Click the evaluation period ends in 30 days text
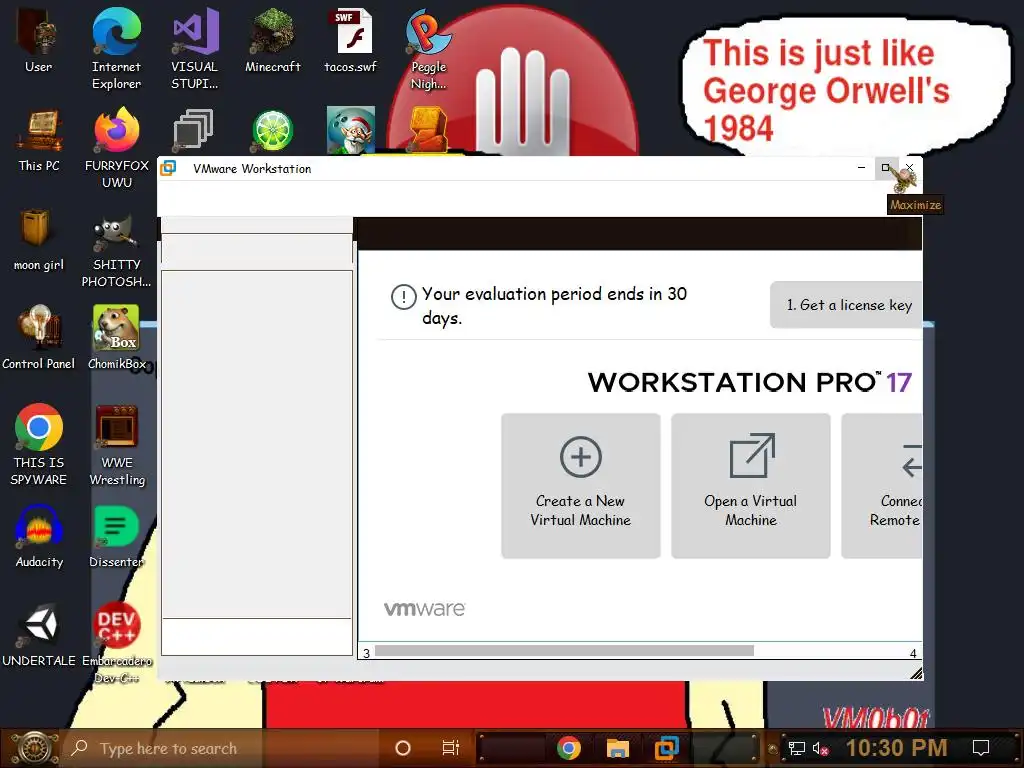Screen dimensions: 1024x768 (554, 306)
